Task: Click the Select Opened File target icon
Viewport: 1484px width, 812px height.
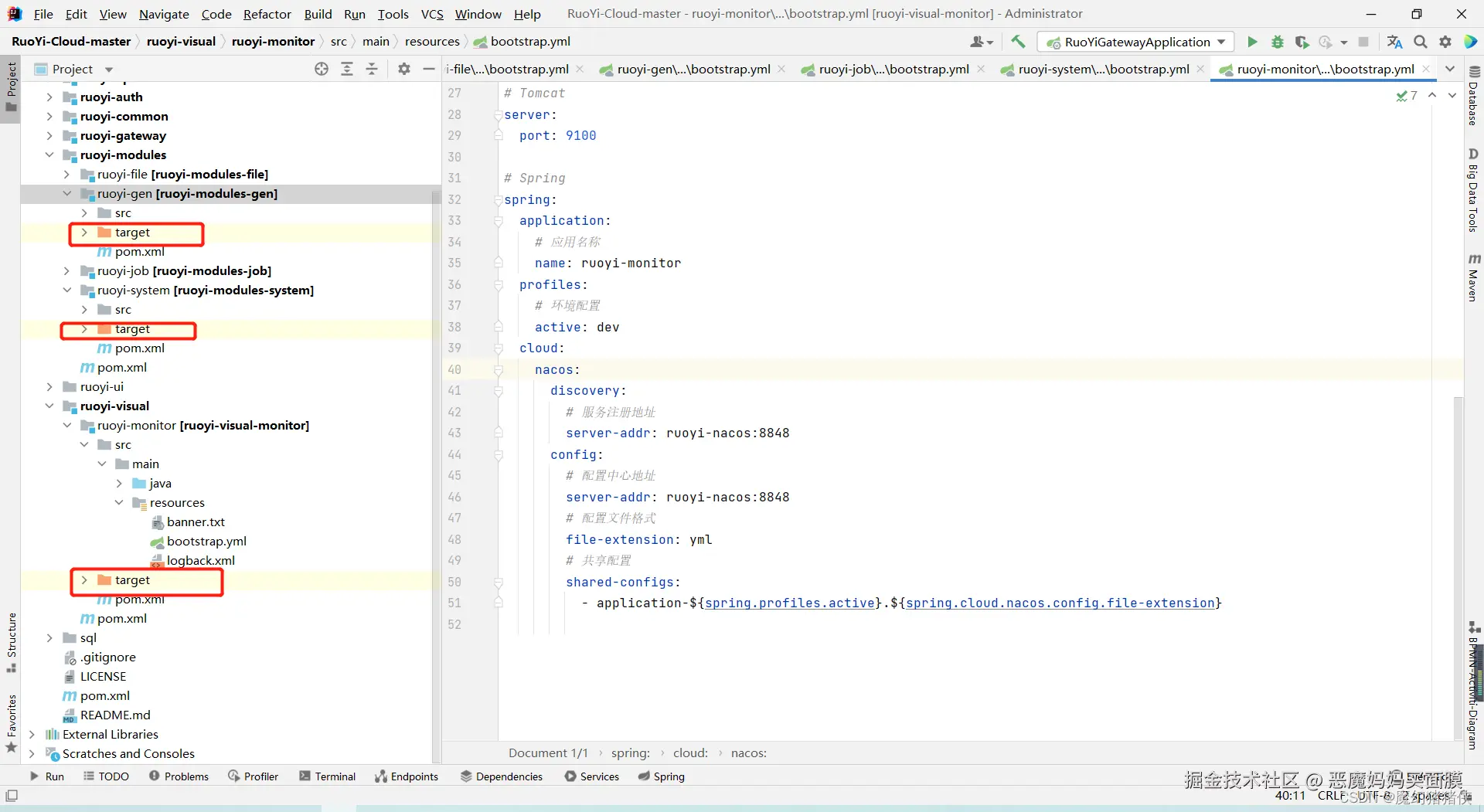Action: (322, 69)
